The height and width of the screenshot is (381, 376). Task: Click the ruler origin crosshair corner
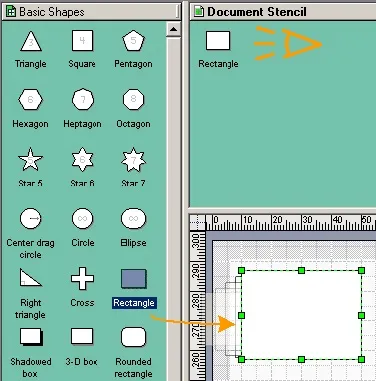click(x=198, y=222)
